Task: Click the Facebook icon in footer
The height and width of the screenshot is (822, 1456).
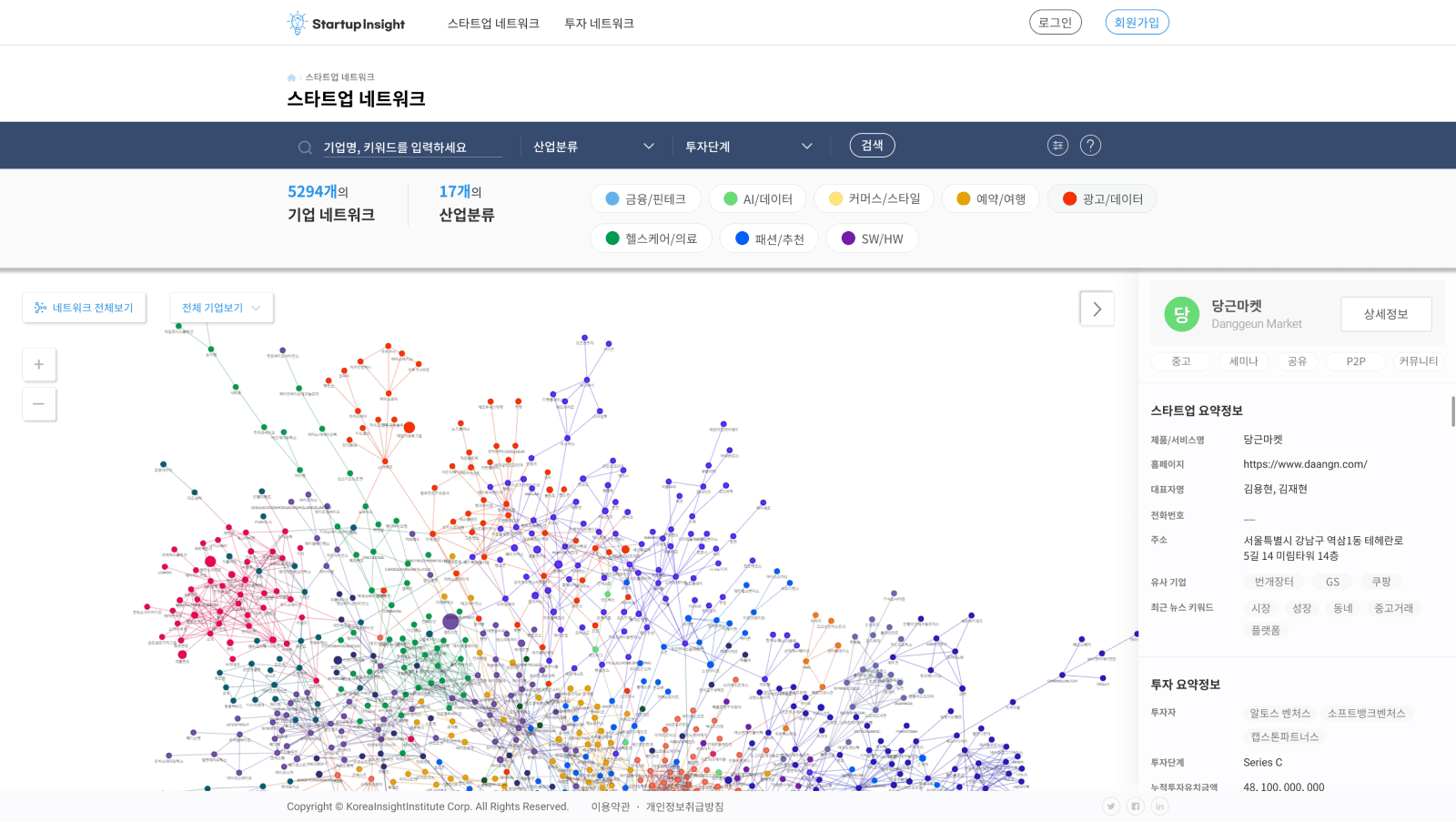Action: tap(1135, 807)
